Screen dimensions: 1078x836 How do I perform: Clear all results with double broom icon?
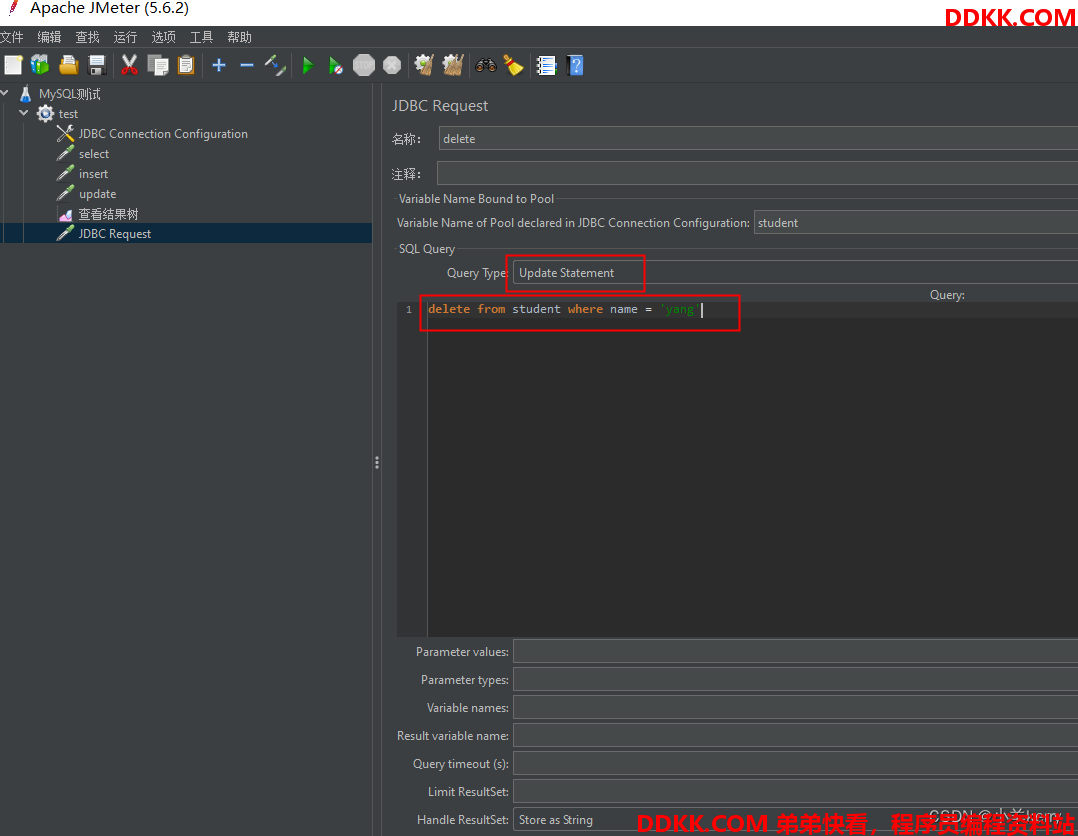point(452,65)
